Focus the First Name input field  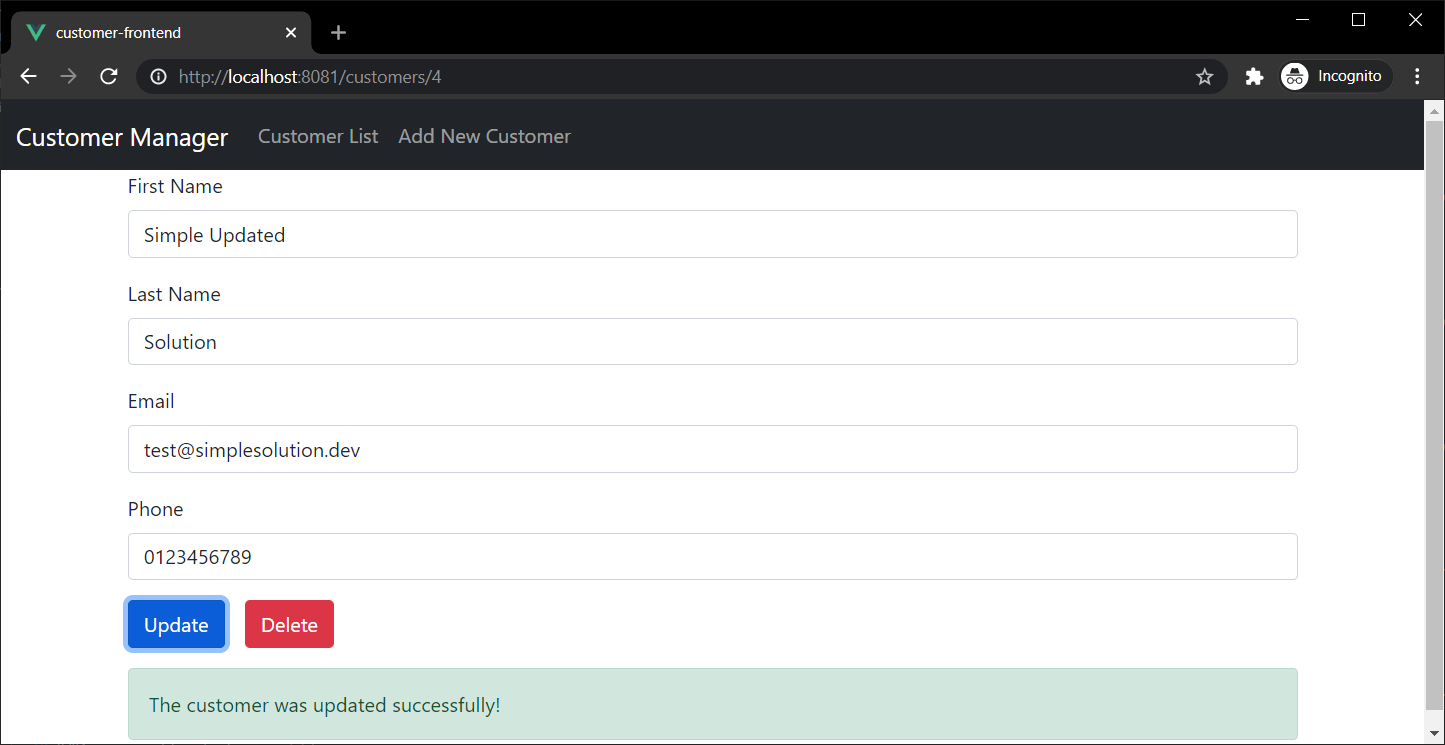click(x=712, y=234)
